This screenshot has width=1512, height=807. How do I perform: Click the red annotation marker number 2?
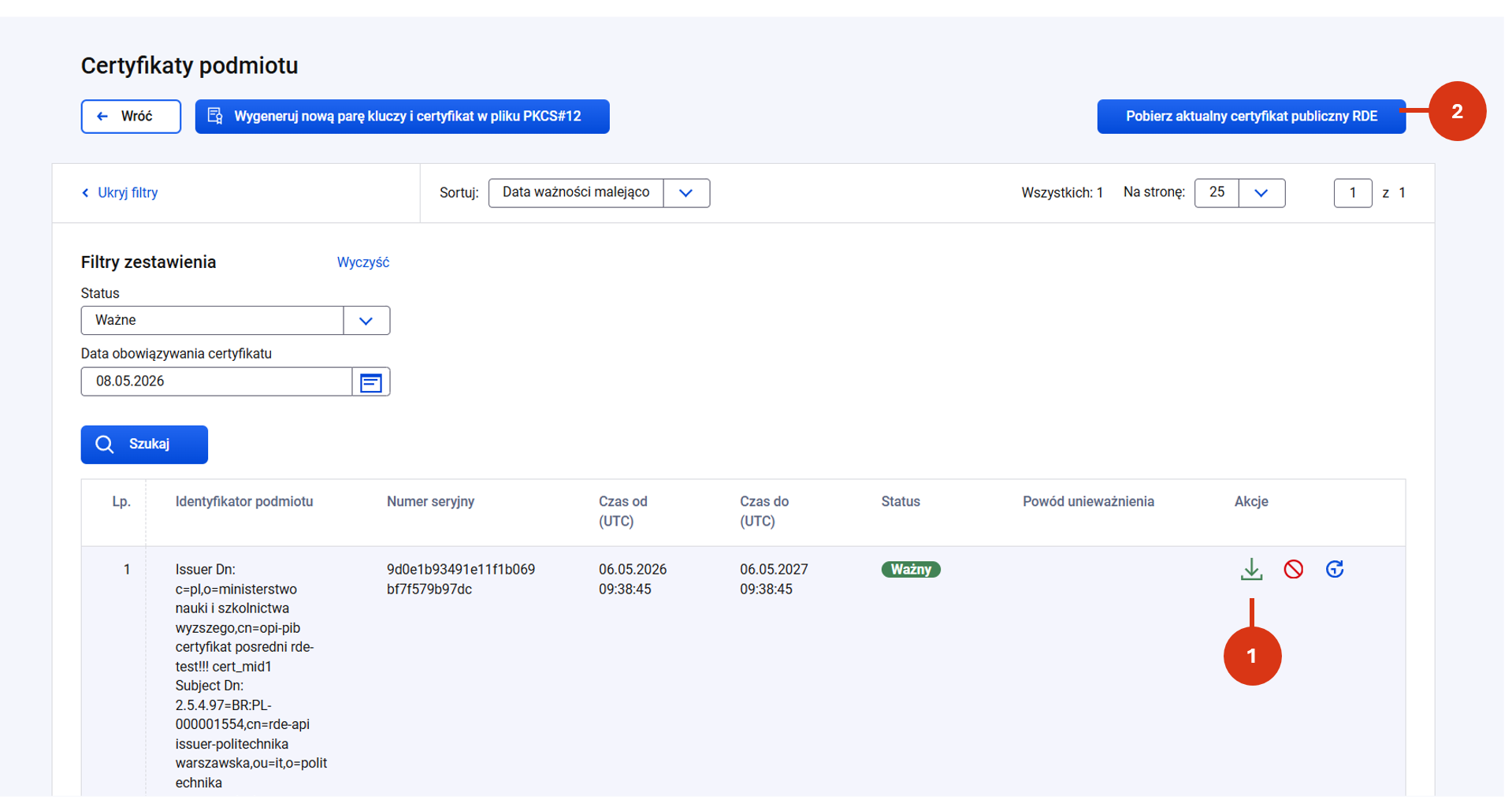tap(1457, 111)
